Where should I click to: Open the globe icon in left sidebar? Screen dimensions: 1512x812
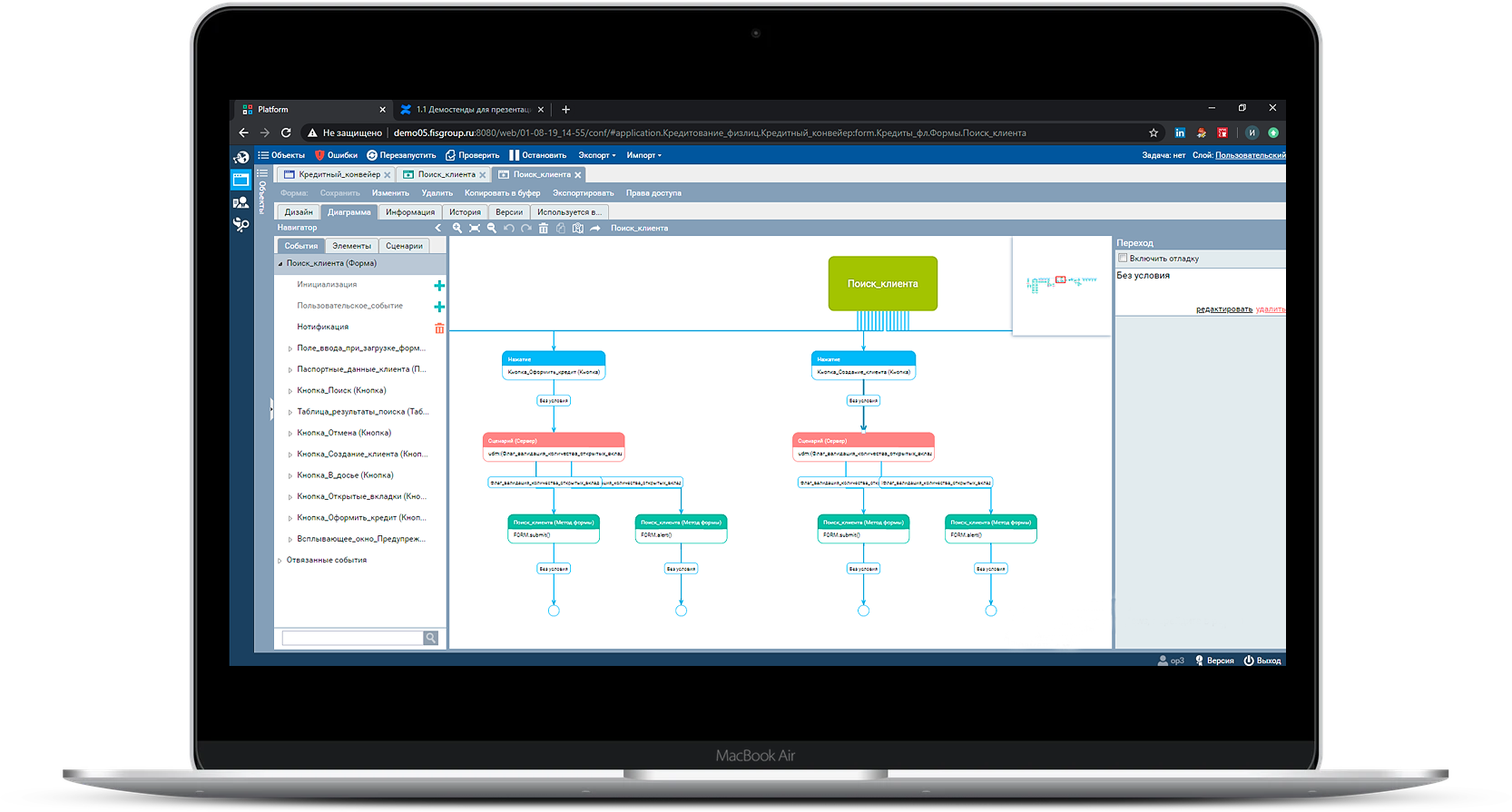pyautogui.click(x=241, y=158)
